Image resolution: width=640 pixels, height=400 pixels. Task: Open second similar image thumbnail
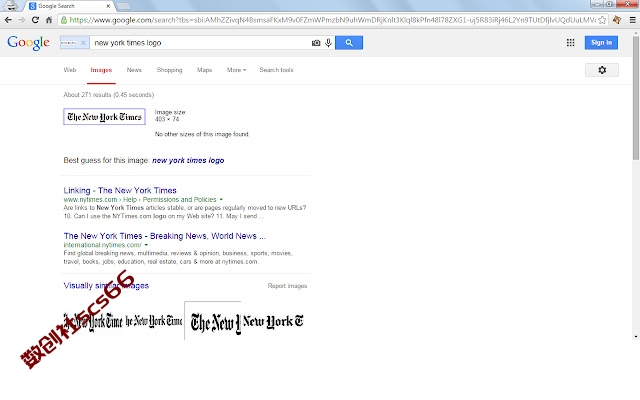pyautogui.click(x=153, y=321)
